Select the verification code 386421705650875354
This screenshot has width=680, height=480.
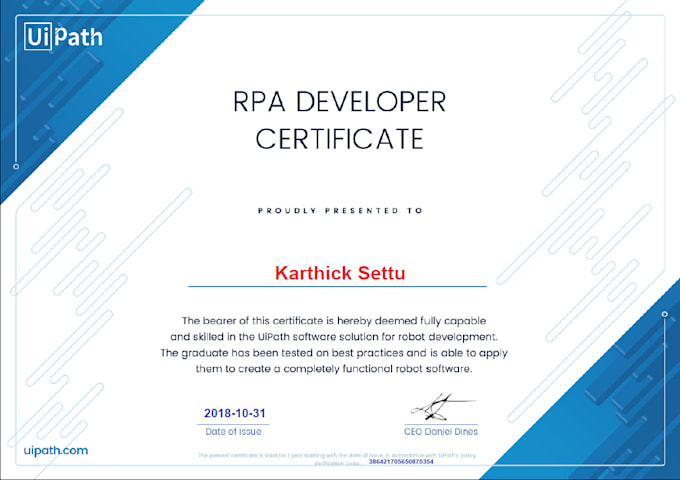click(x=401, y=462)
